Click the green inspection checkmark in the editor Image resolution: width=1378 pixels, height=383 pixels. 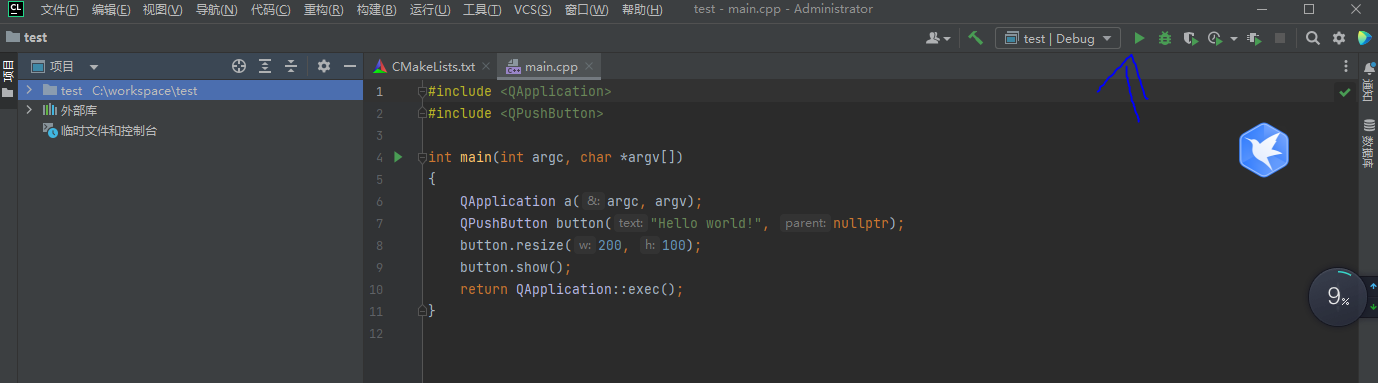point(1345,92)
